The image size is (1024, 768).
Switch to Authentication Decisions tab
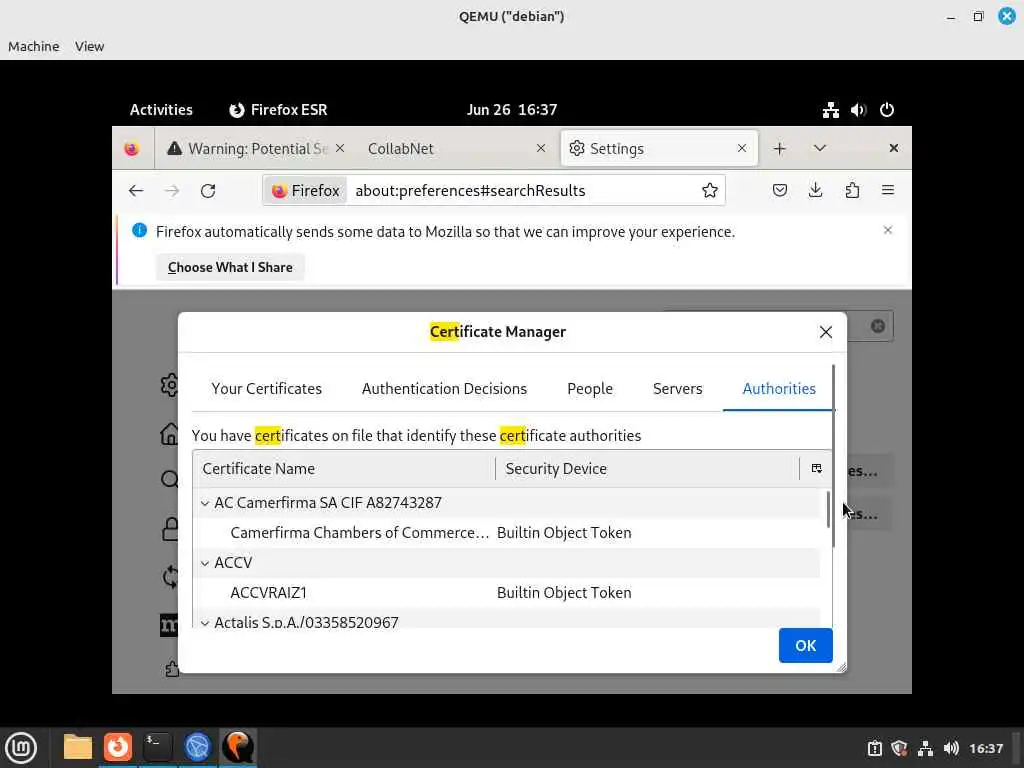[444, 389]
